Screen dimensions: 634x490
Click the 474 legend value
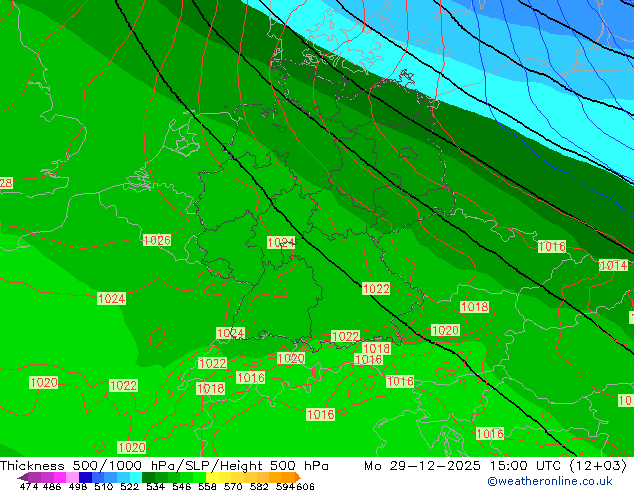point(29,486)
